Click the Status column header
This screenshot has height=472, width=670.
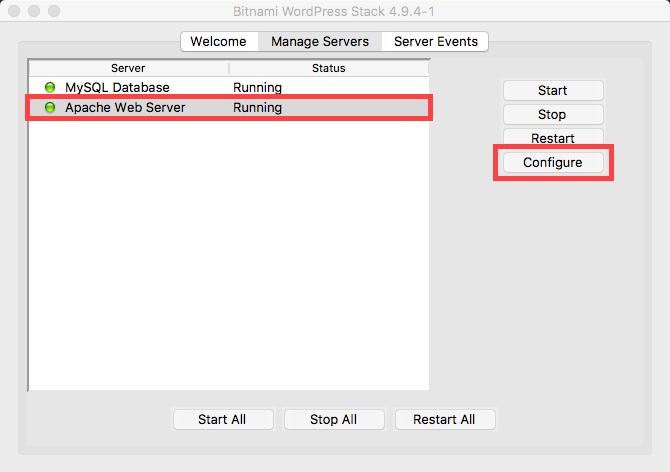click(329, 68)
